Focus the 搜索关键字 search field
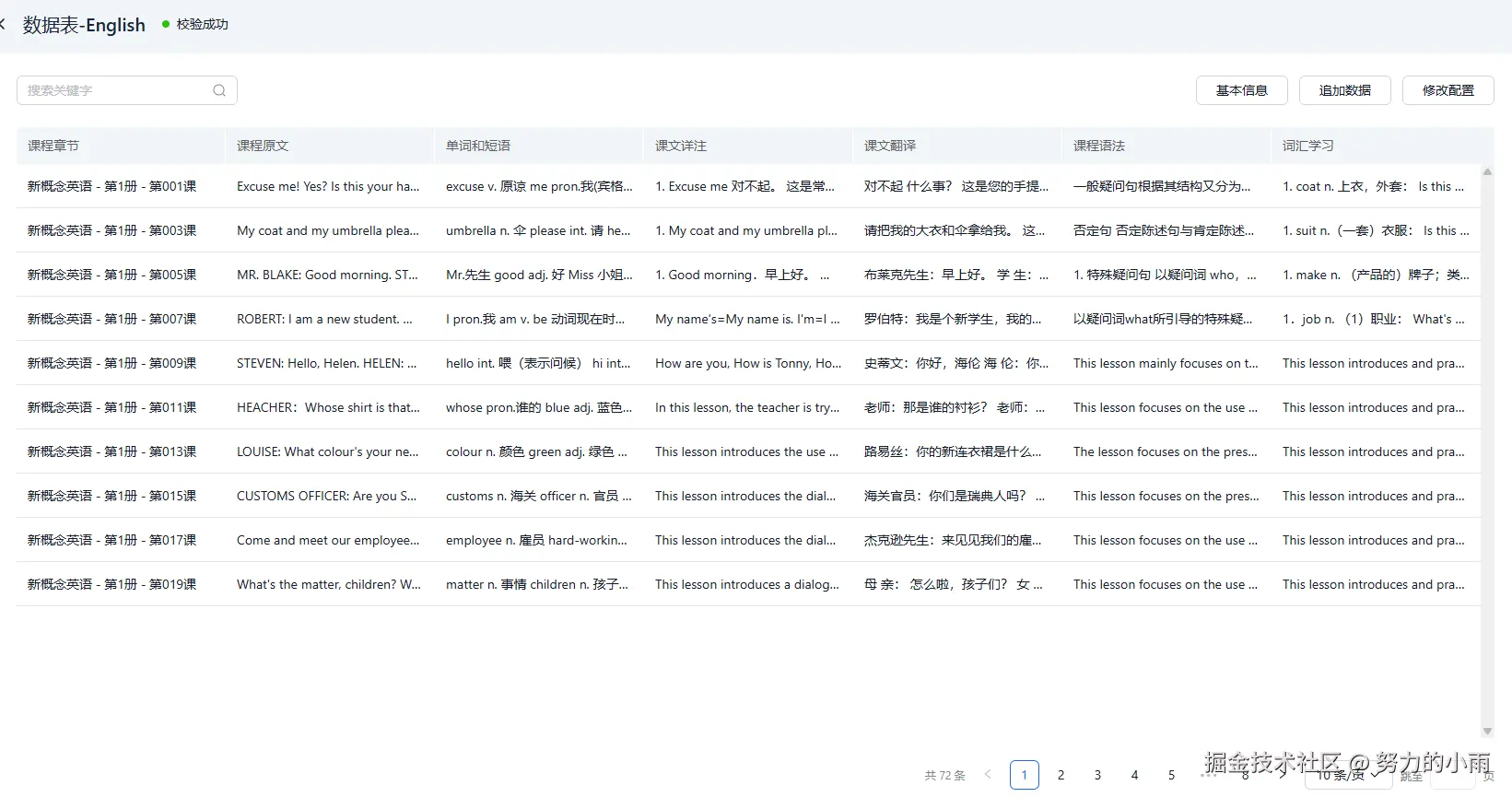Viewport: 1512px width, 797px height. point(127,90)
